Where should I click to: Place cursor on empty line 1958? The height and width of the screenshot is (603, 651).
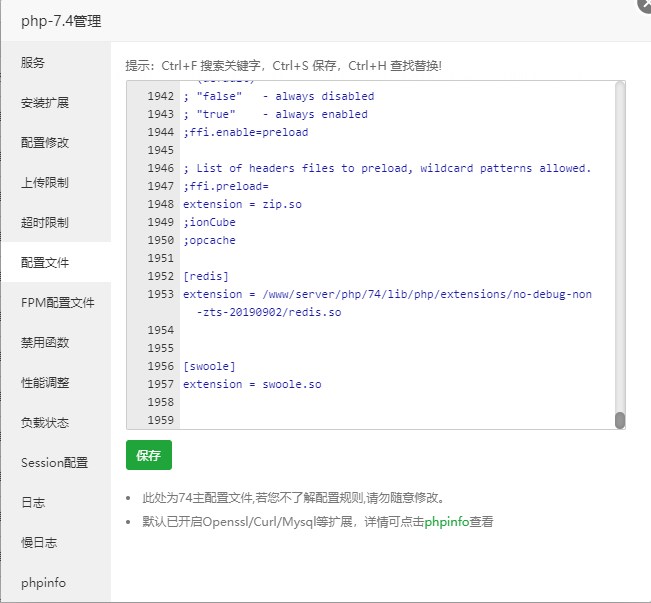click(396, 402)
